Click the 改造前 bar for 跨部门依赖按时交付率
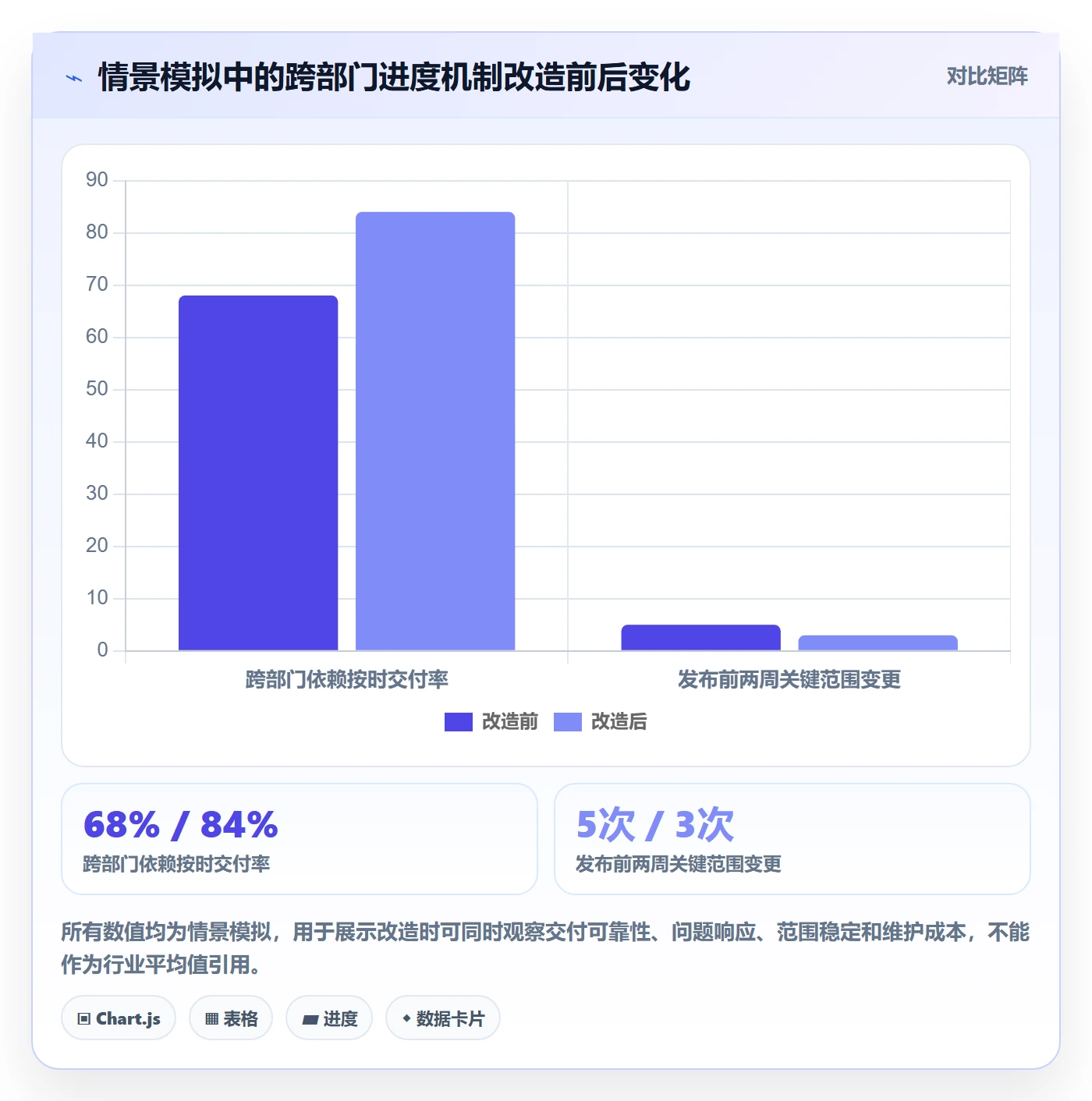This screenshot has height=1101, width=1092. click(x=258, y=473)
